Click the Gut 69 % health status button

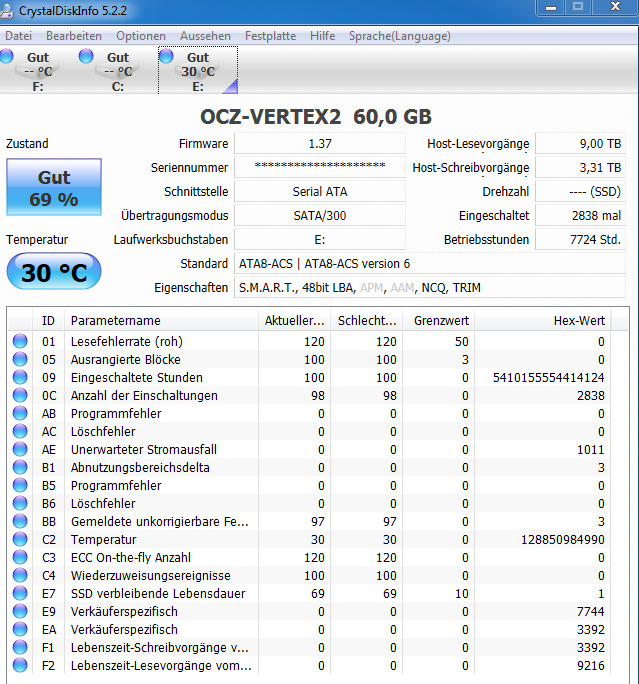point(54,187)
